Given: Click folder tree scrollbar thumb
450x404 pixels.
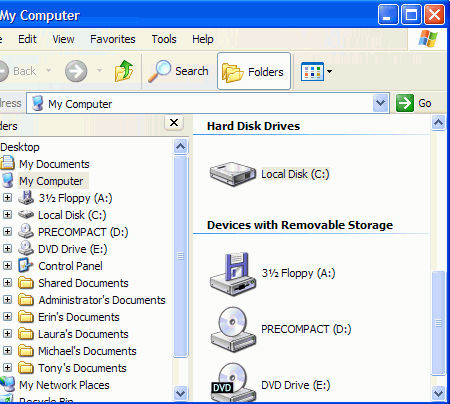Looking at the screenshot, I should click(181, 256).
